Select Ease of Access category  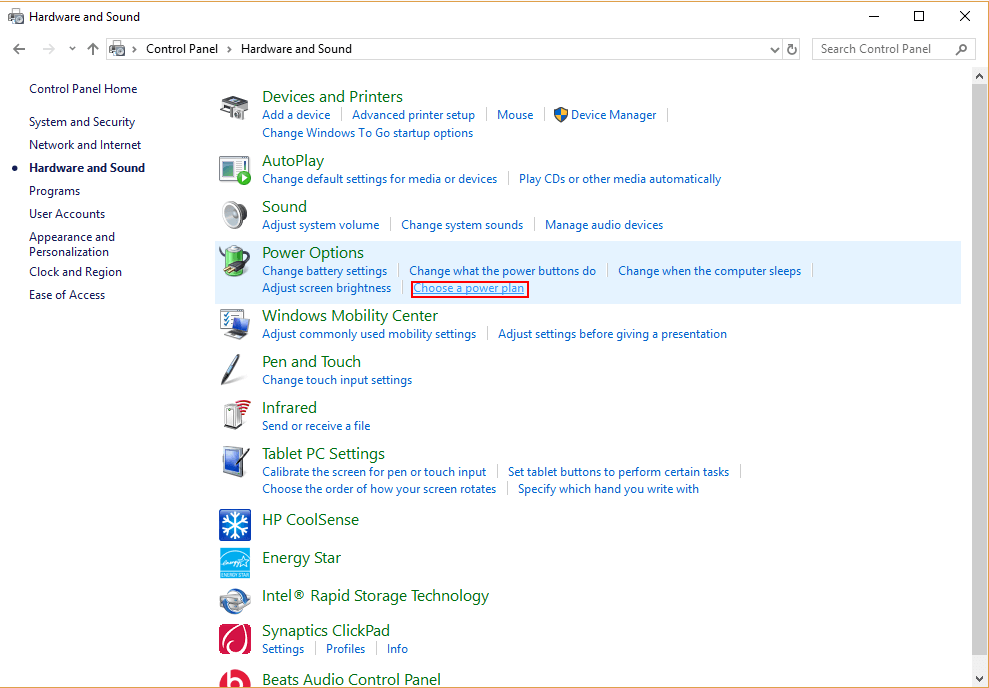[67, 295]
